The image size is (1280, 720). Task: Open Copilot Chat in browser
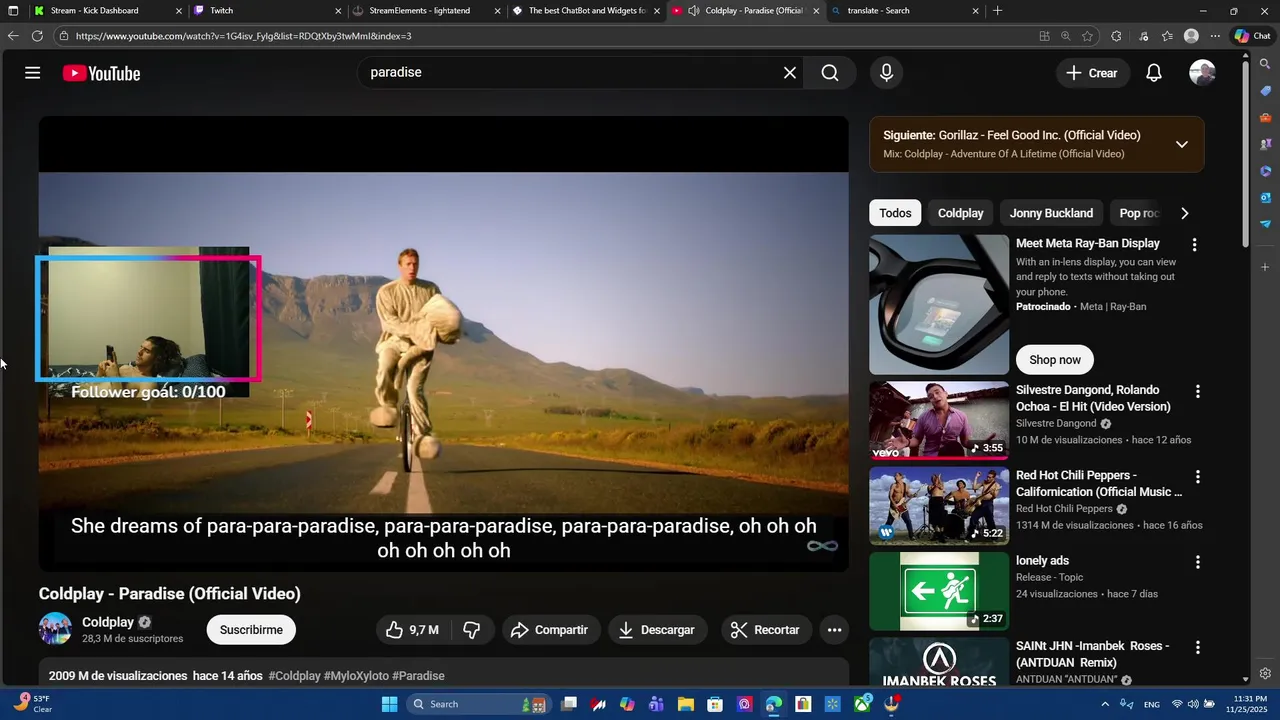point(1252,36)
